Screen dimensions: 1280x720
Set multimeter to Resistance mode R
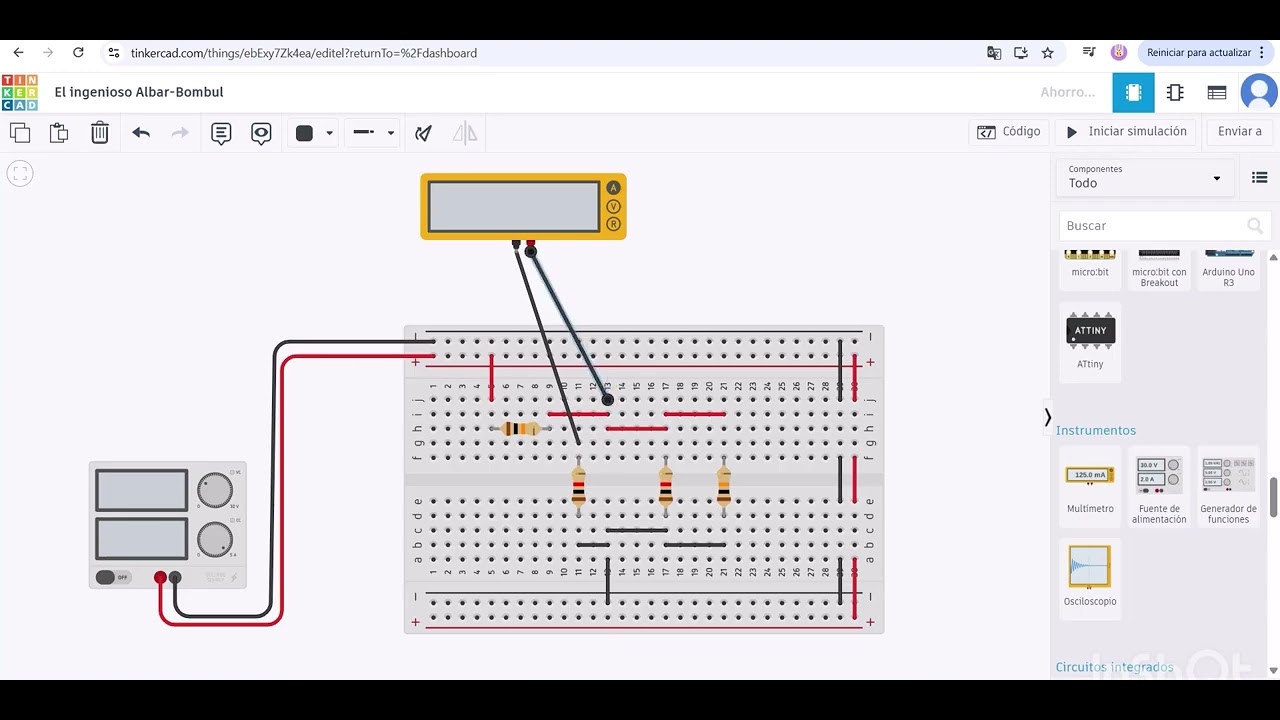[x=613, y=224]
